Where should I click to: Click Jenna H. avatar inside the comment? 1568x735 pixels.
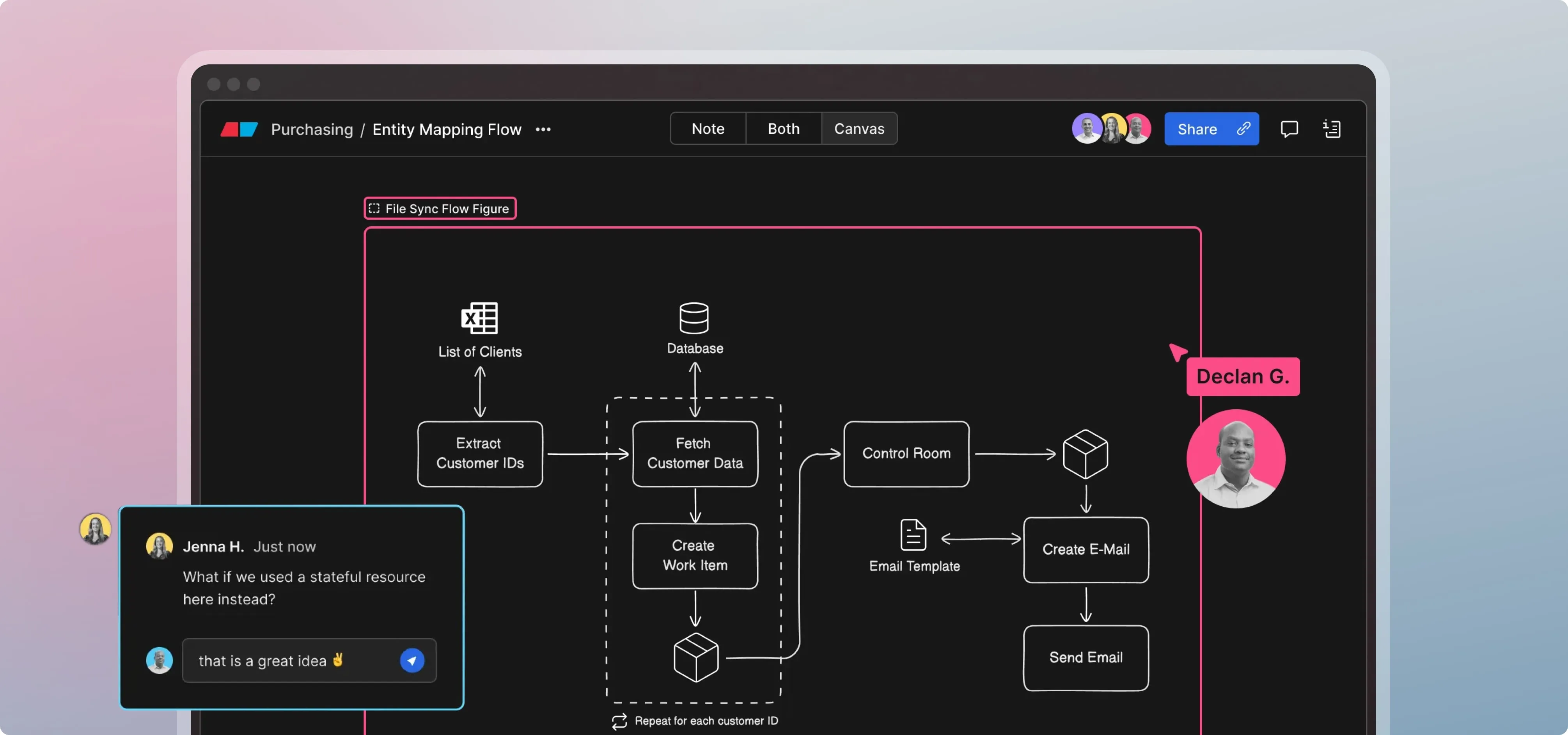pos(160,546)
